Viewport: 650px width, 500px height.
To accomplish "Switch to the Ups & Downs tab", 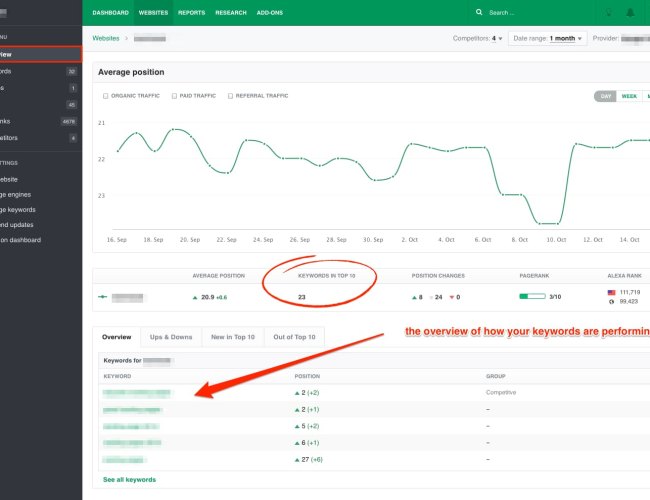I will coord(171,337).
